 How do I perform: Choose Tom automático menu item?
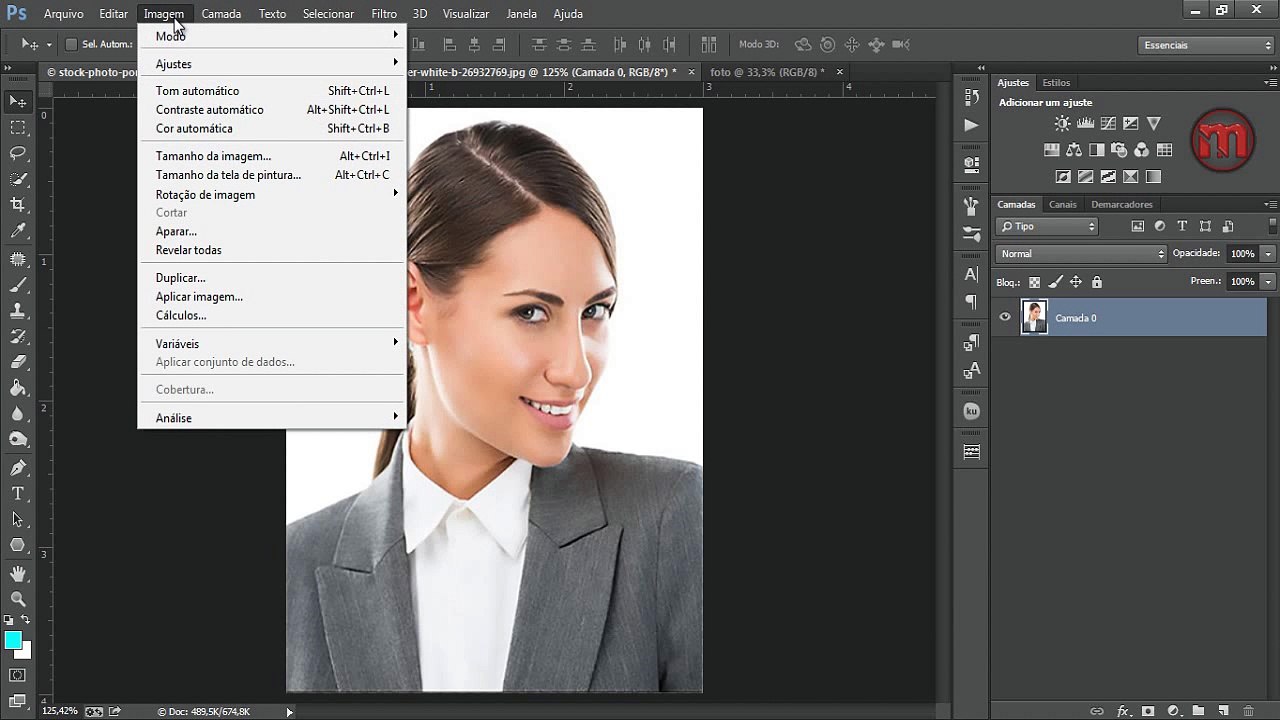[272, 91]
